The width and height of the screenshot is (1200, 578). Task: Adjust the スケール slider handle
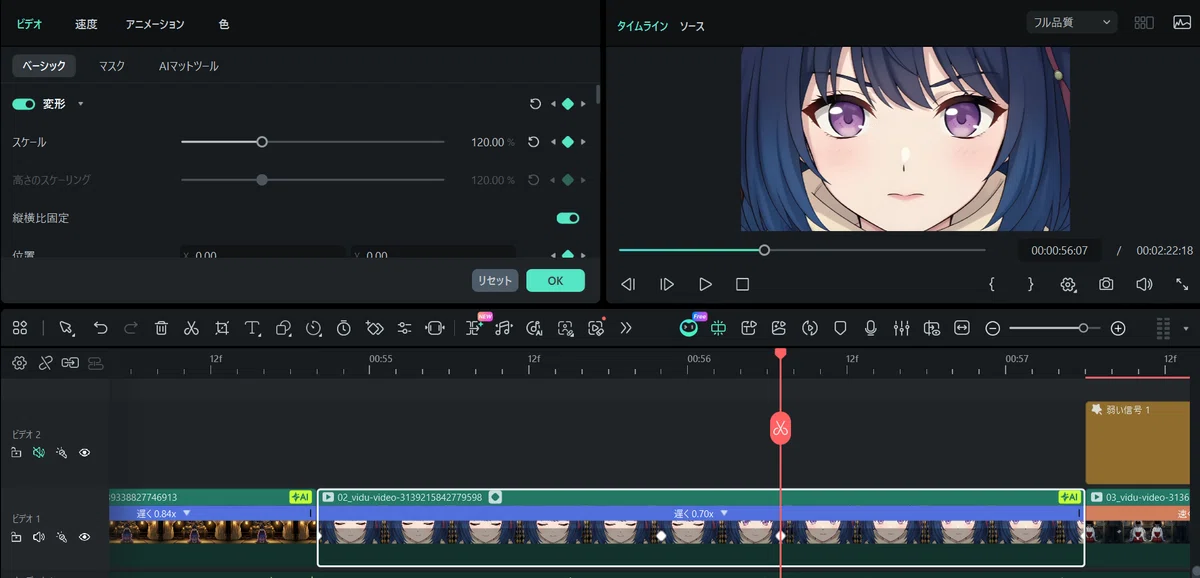pyautogui.click(x=262, y=142)
